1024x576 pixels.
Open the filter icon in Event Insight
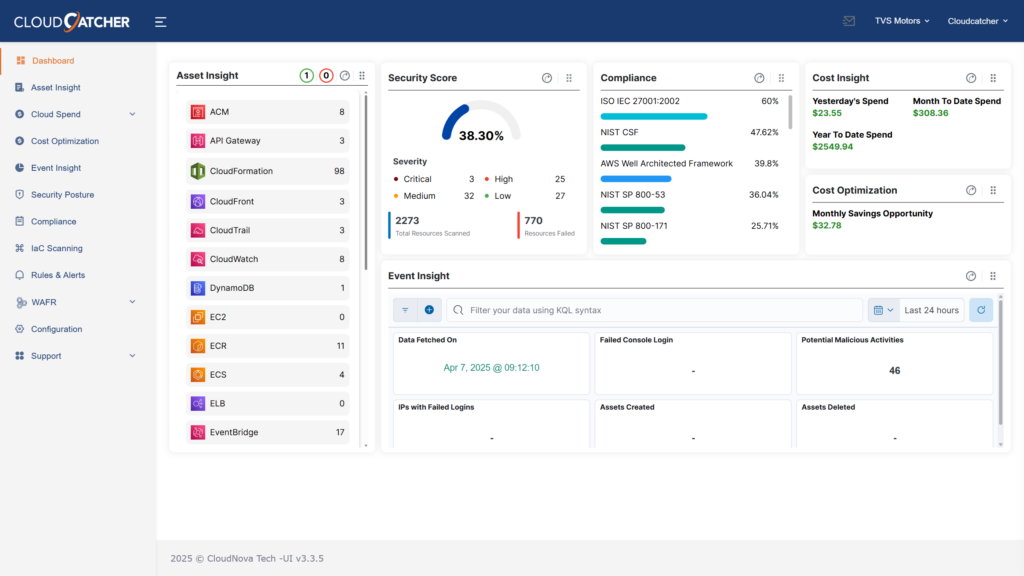click(404, 310)
